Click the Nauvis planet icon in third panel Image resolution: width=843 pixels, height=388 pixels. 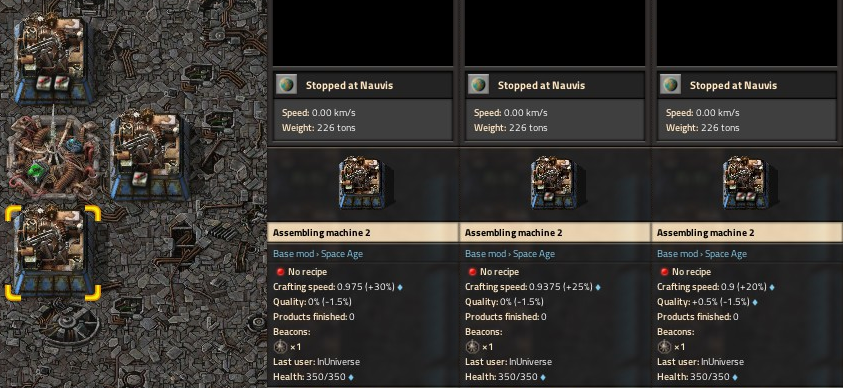point(670,85)
